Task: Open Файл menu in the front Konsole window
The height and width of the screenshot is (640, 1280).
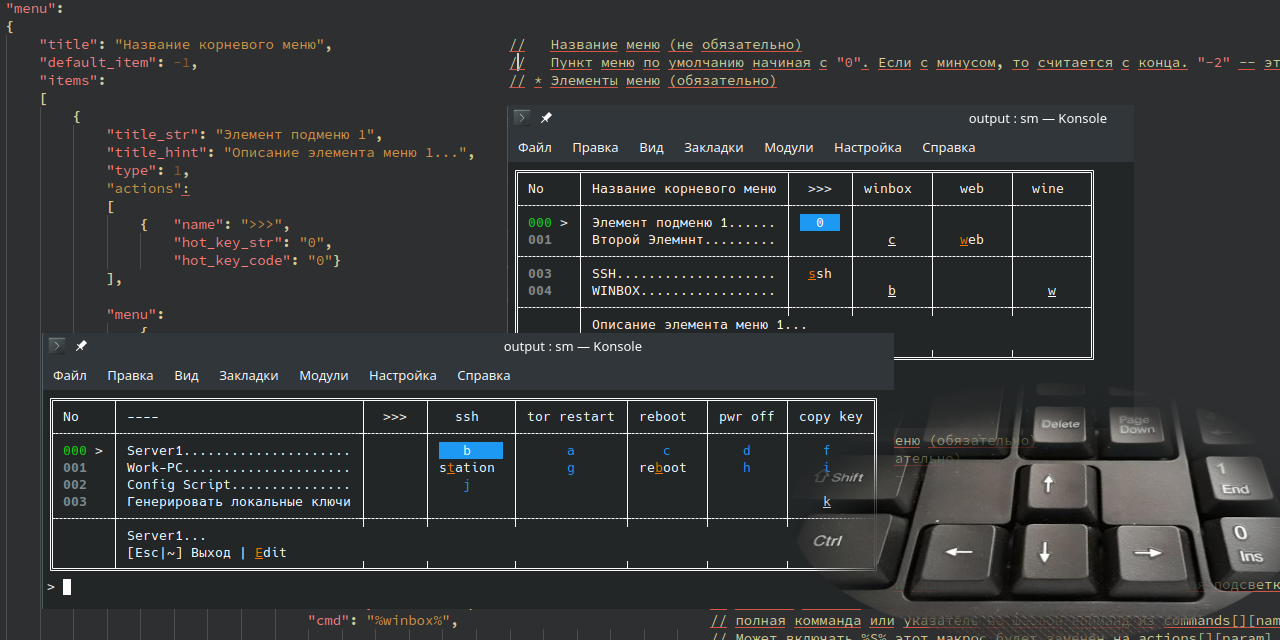Action: click(70, 376)
